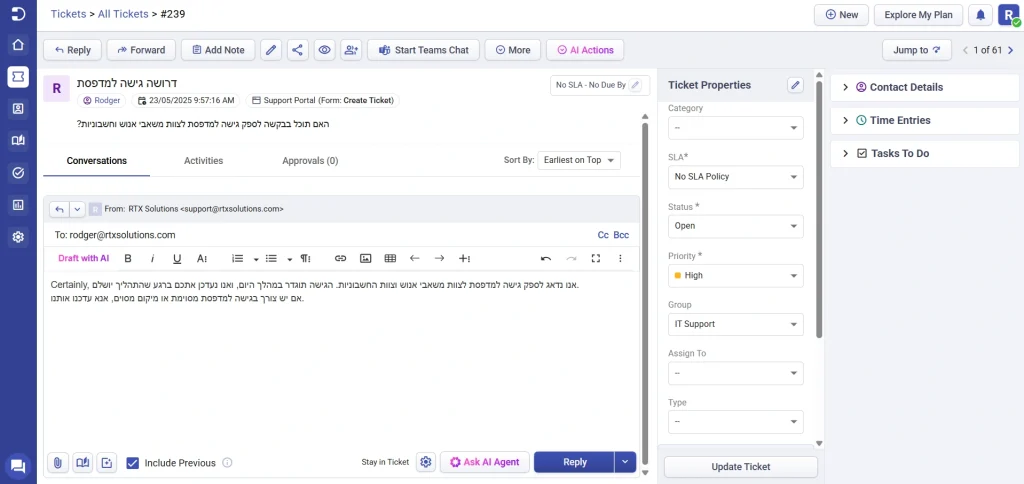Open the Reports chart icon in sidebar

pyautogui.click(x=18, y=204)
